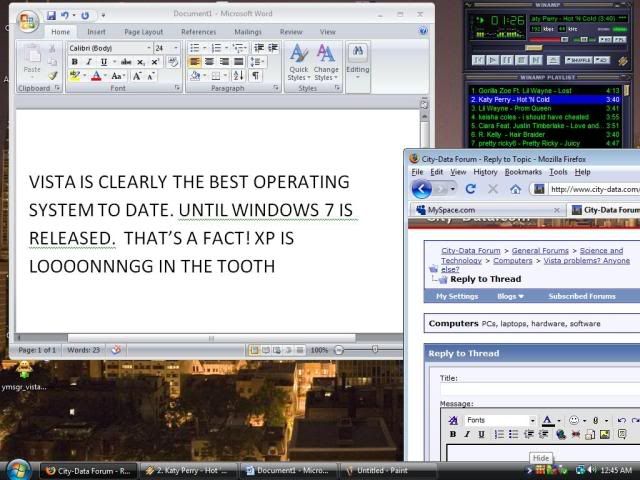Adjust the Word zoom slider

[x=375, y=350]
